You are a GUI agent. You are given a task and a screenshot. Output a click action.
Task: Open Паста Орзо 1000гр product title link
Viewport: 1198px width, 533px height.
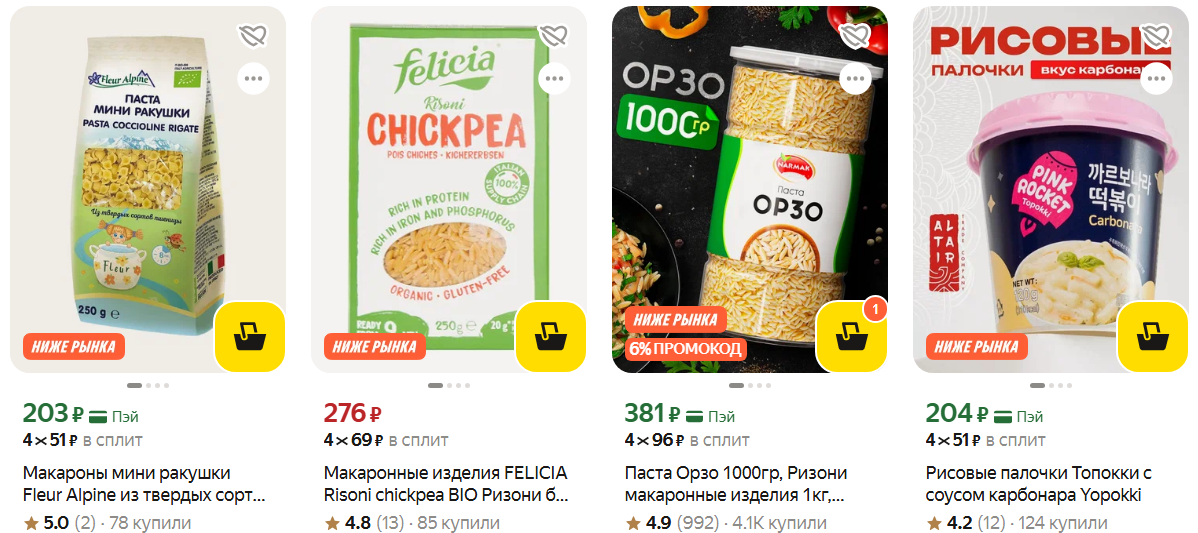[x=736, y=484]
